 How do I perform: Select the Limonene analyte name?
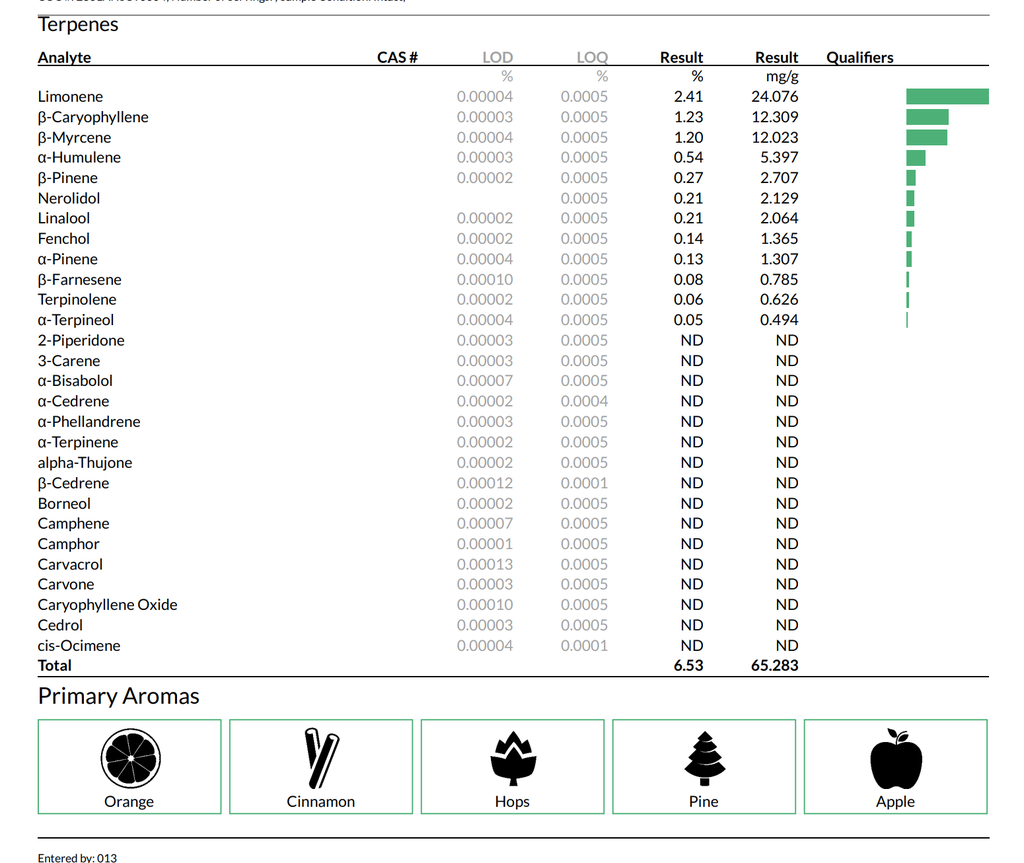[x=70, y=97]
